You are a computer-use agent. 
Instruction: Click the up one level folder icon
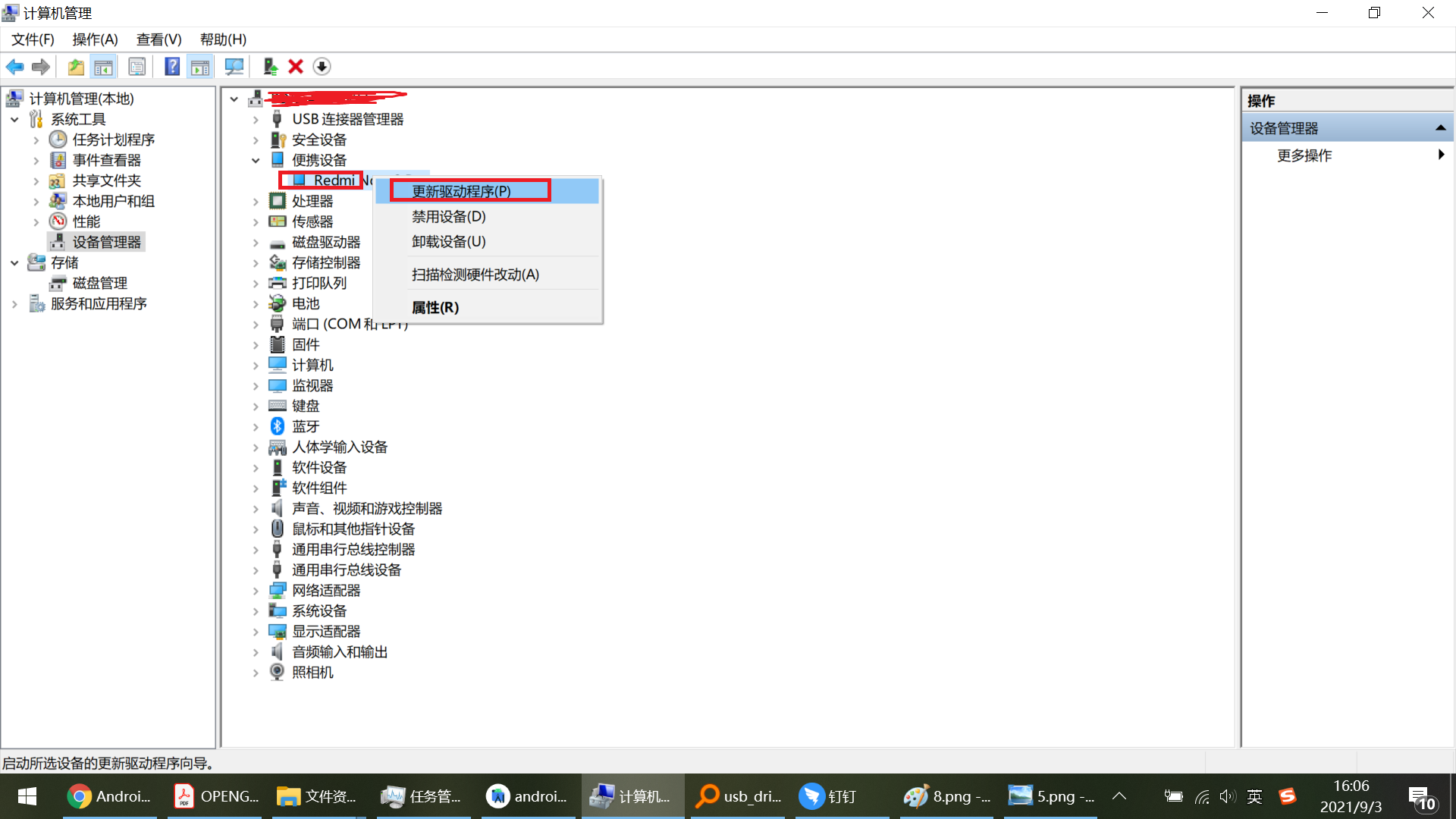click(x=76, y=67)
